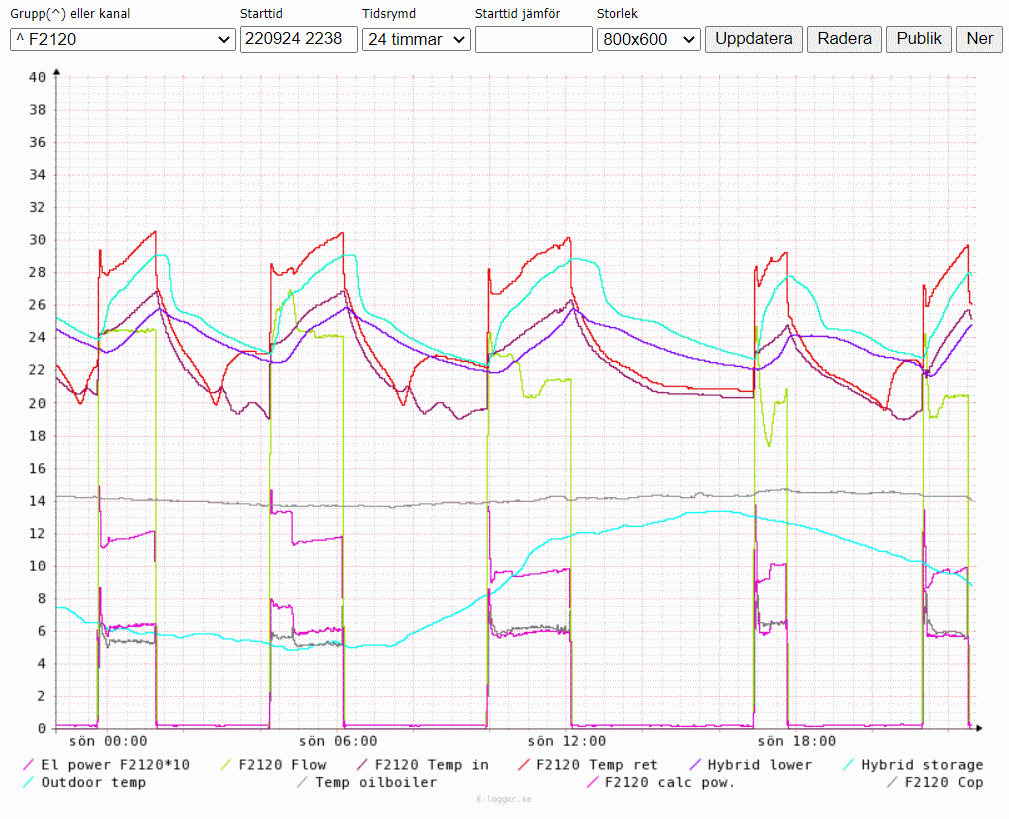
Task: Click the Outdoor temp legend entry
Action: pyautogui.click(x=93, y=782)
